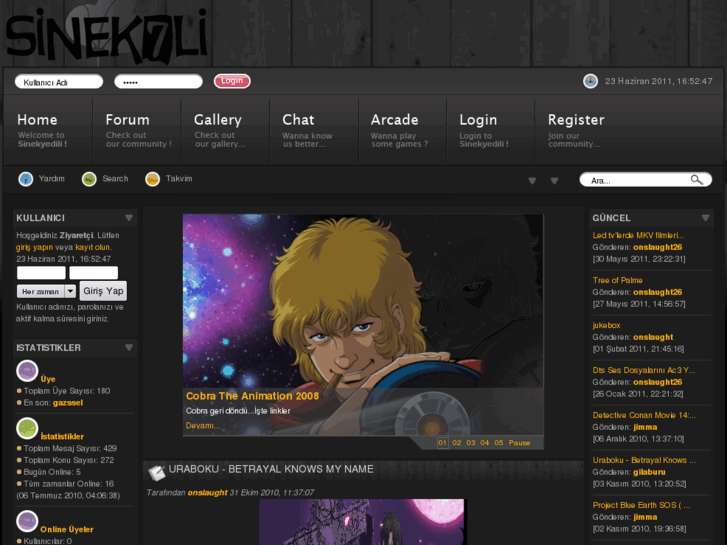727x545 pixels.
Task: Open URABOKU - BETRAYAL KNOWS MY NAME post title
Action: (x=271, y=469)
